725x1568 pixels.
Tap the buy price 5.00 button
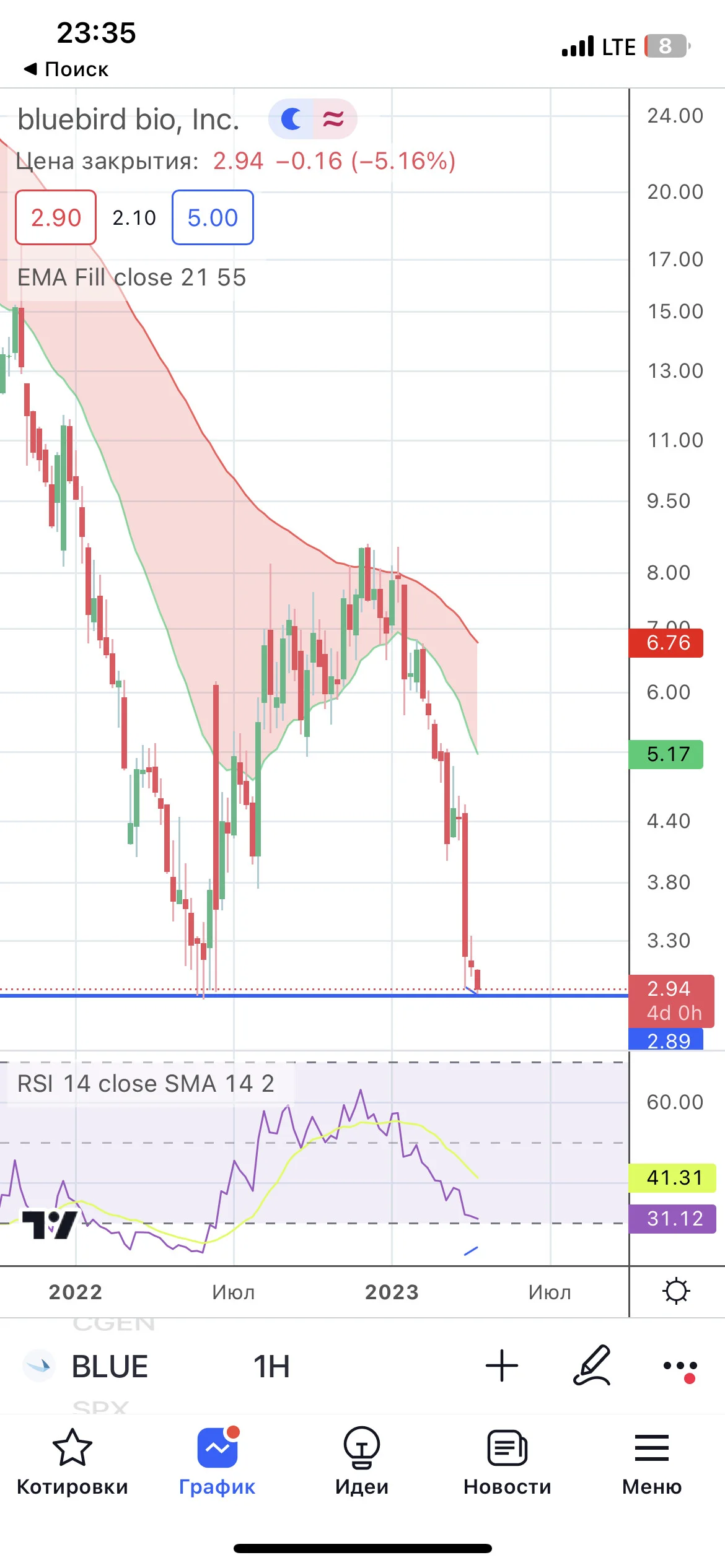click(213, 217)
